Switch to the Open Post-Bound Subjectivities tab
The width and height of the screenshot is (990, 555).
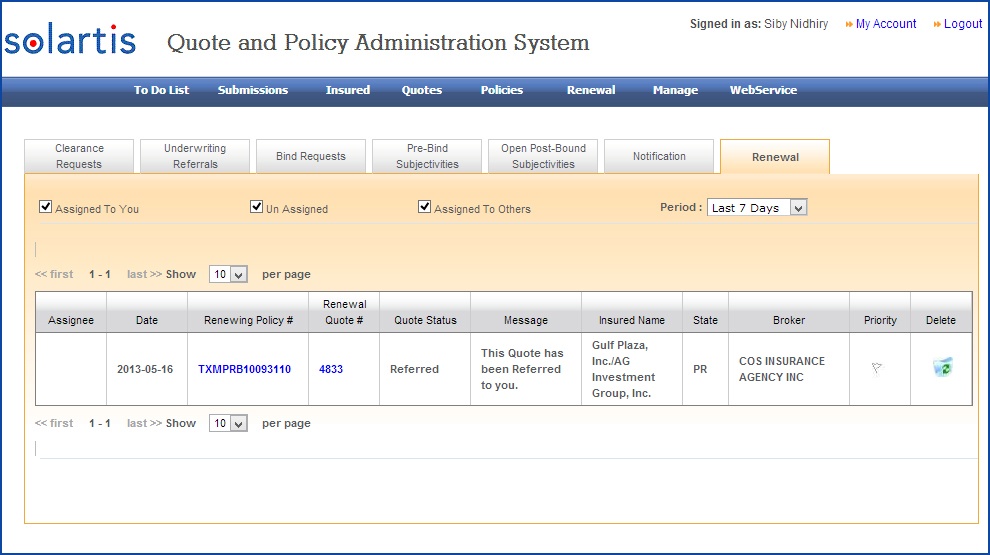[x=543, y=156]
